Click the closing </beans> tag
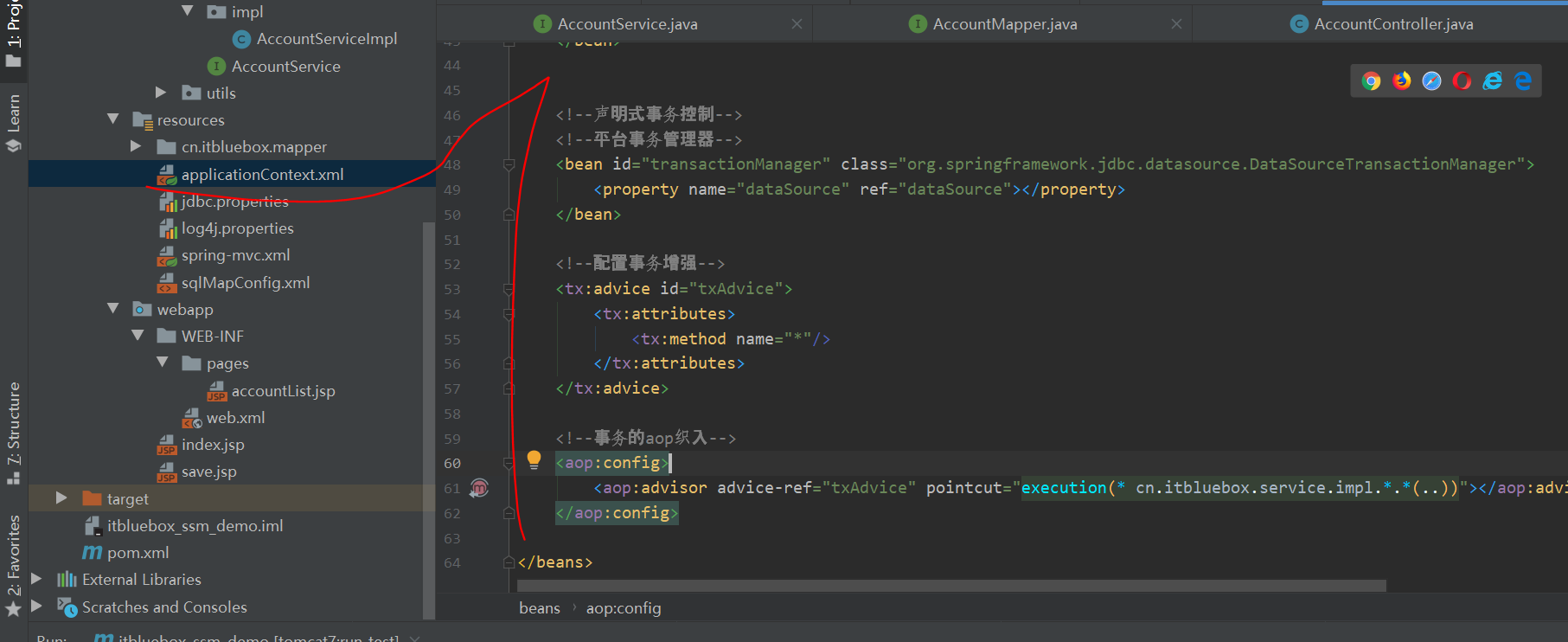This screenshot has width=1568, height=642. coord(555,562)
